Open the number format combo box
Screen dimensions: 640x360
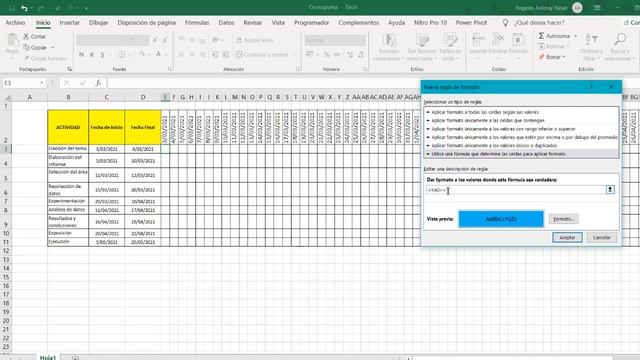(335, 40)
